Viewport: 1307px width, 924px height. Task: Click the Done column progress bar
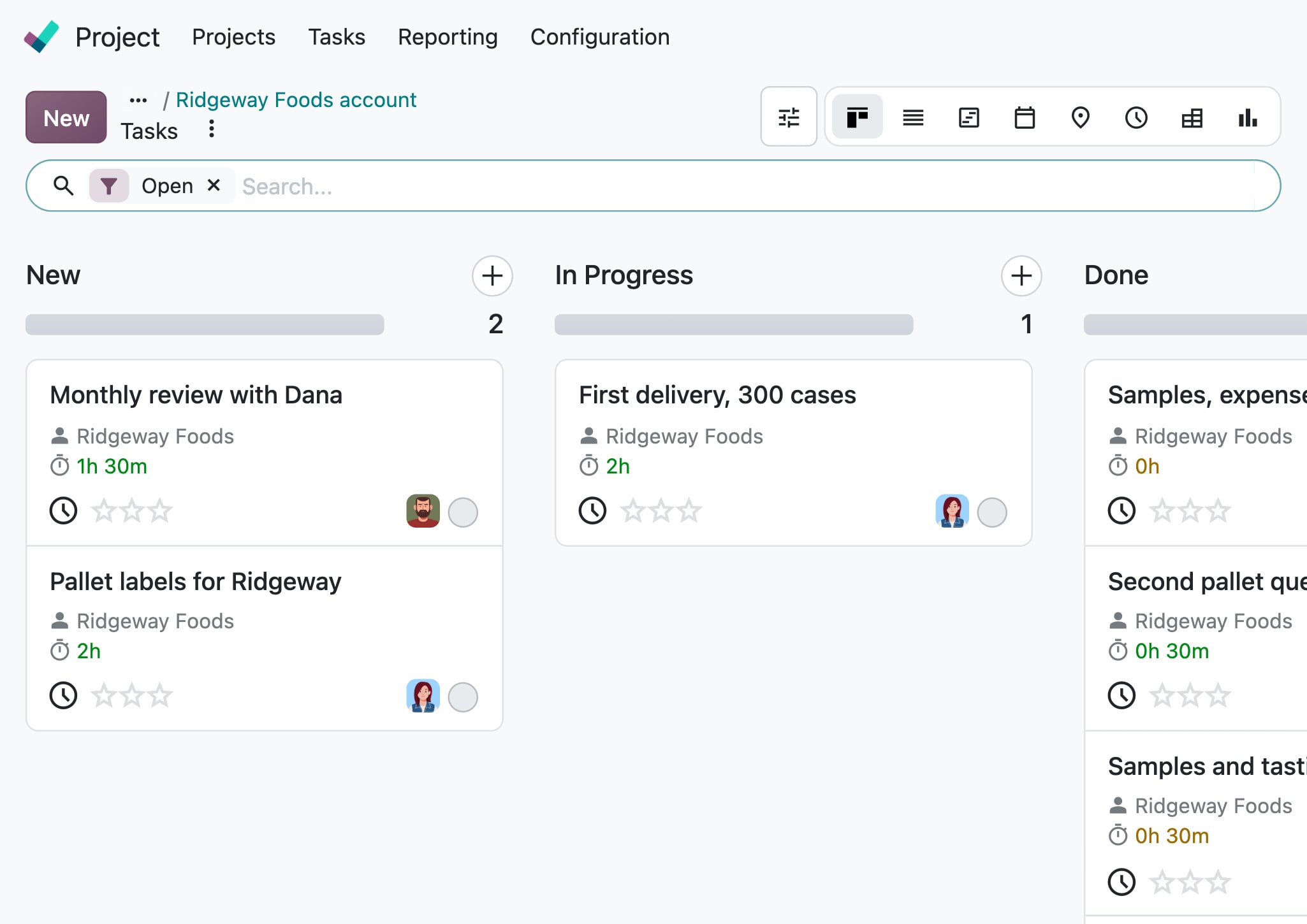click(x=1195, y=324)
